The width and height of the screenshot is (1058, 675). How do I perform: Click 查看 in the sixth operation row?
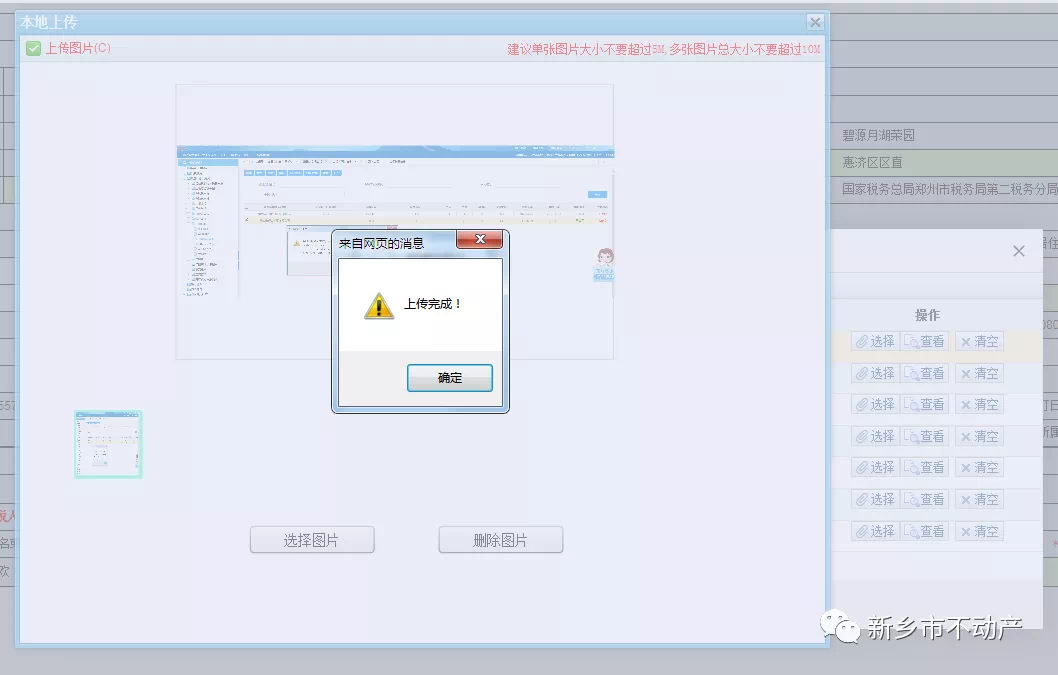tap(924, 499)
